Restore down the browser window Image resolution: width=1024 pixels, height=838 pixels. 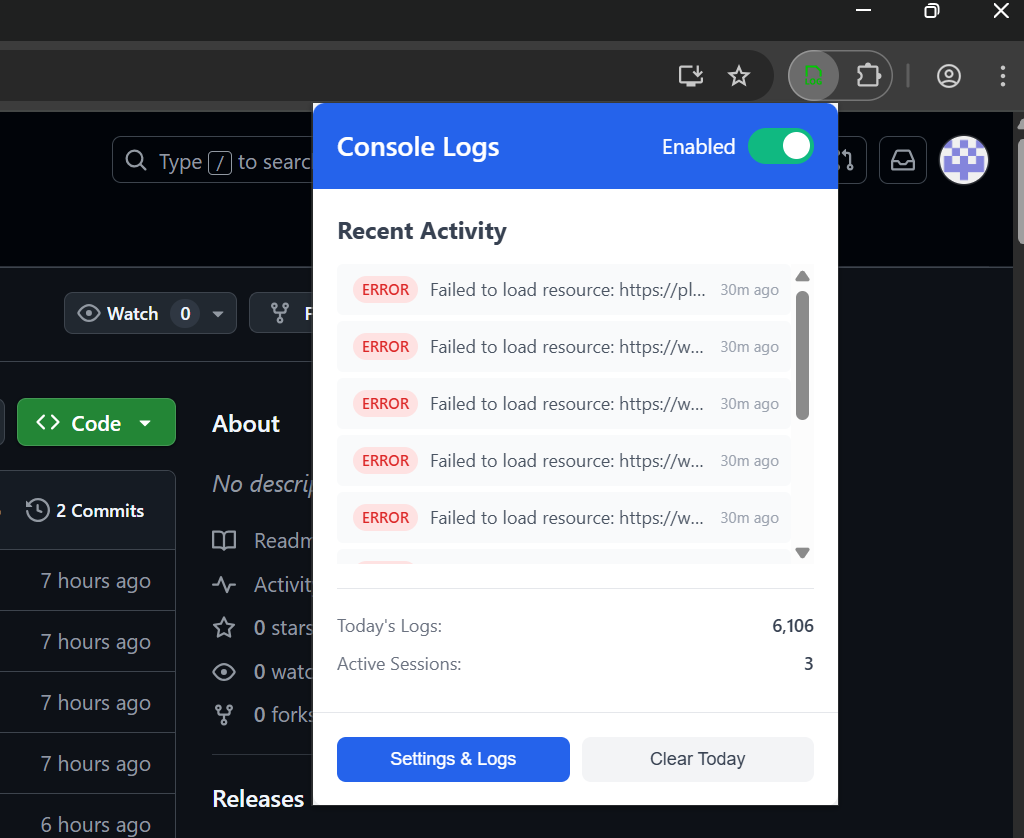tap(932, 10)
